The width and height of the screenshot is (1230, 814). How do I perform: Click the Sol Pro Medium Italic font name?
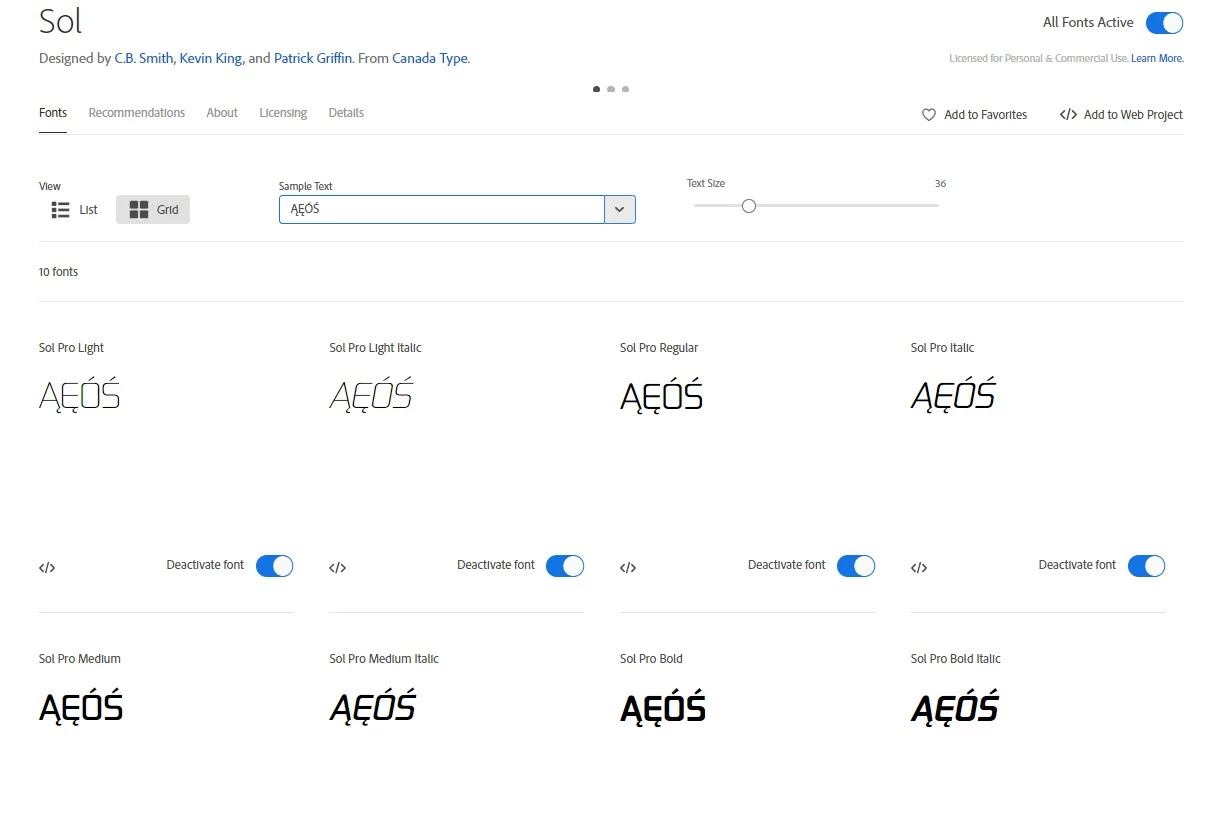tap(384, 659)
